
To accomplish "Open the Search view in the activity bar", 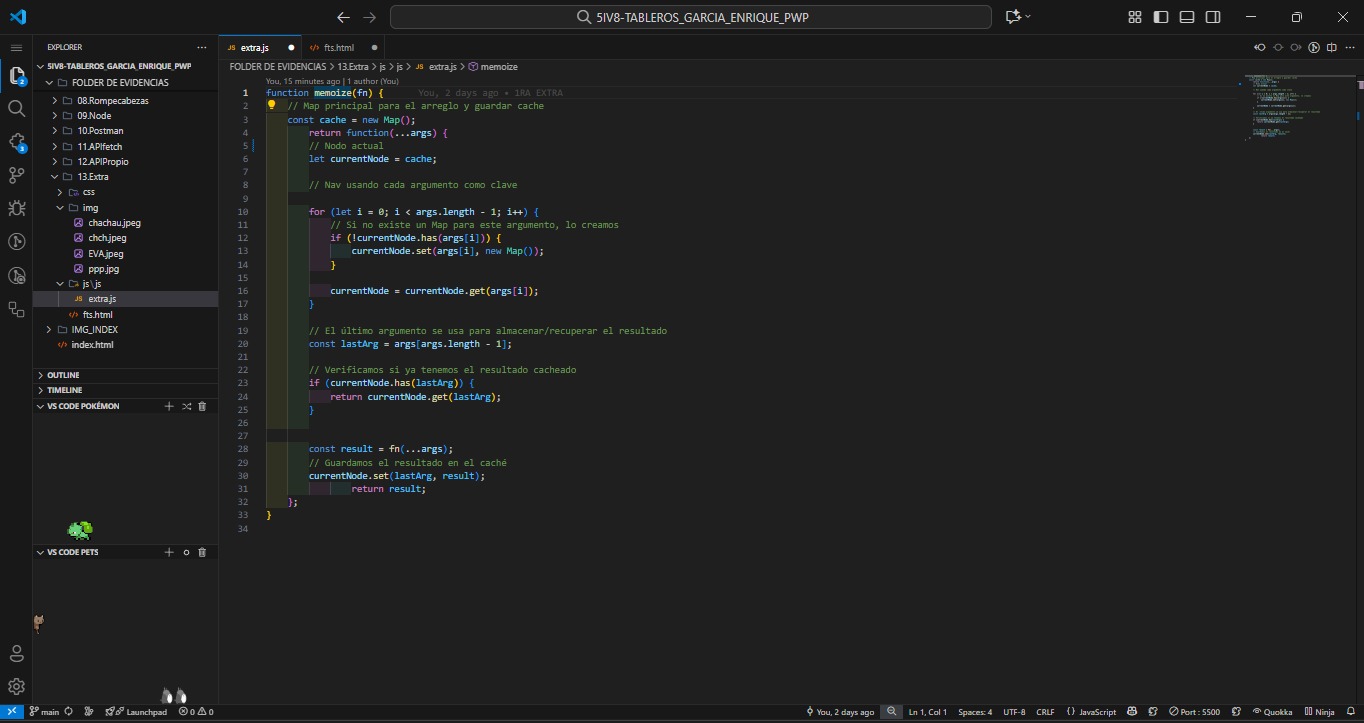I will point(16,109).
